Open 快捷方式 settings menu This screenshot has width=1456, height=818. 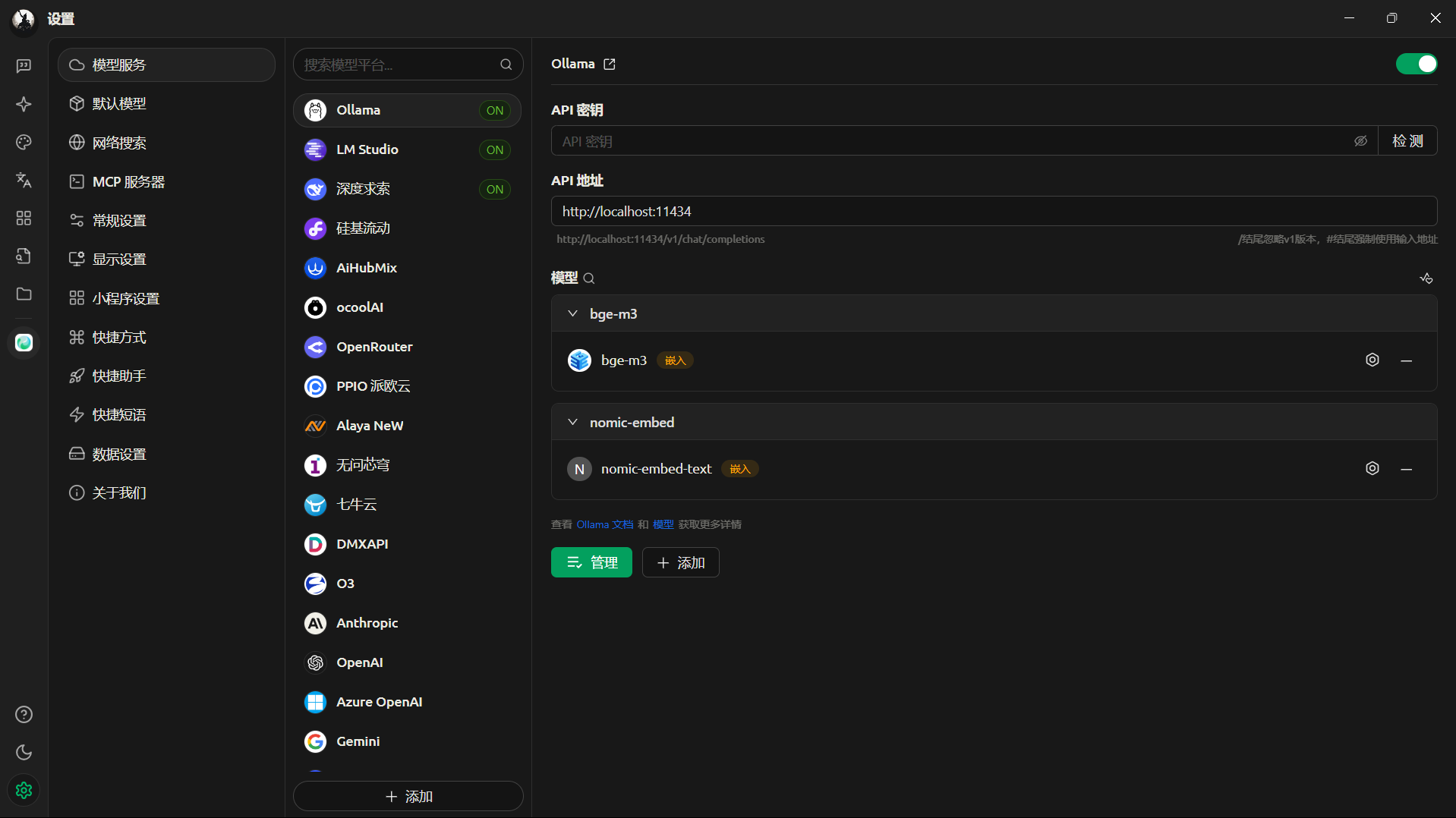pos(166,338)
